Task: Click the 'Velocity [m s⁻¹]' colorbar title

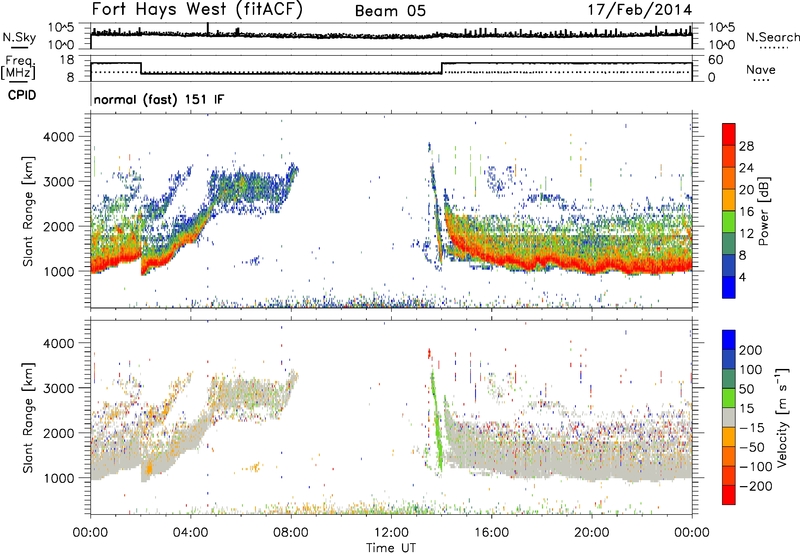Action: 782,417
